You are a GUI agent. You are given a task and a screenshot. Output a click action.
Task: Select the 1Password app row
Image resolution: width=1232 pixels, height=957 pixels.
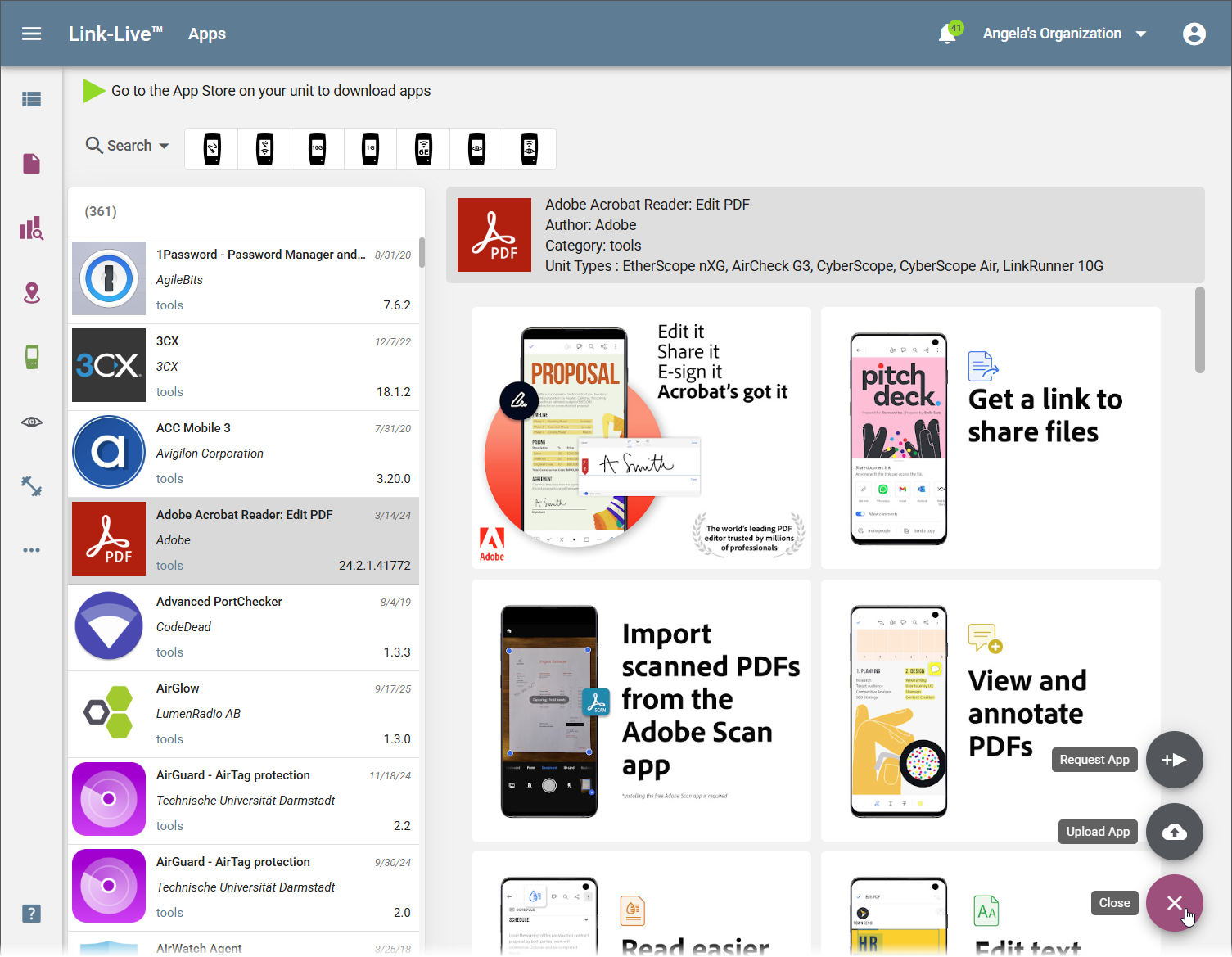click(244, 280)
